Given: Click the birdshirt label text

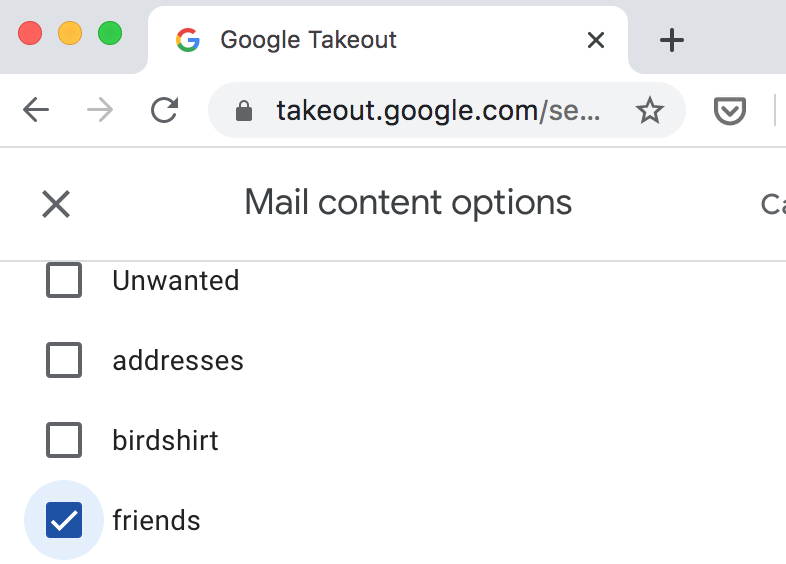Looking at the screenshot, I should point(165,440).
